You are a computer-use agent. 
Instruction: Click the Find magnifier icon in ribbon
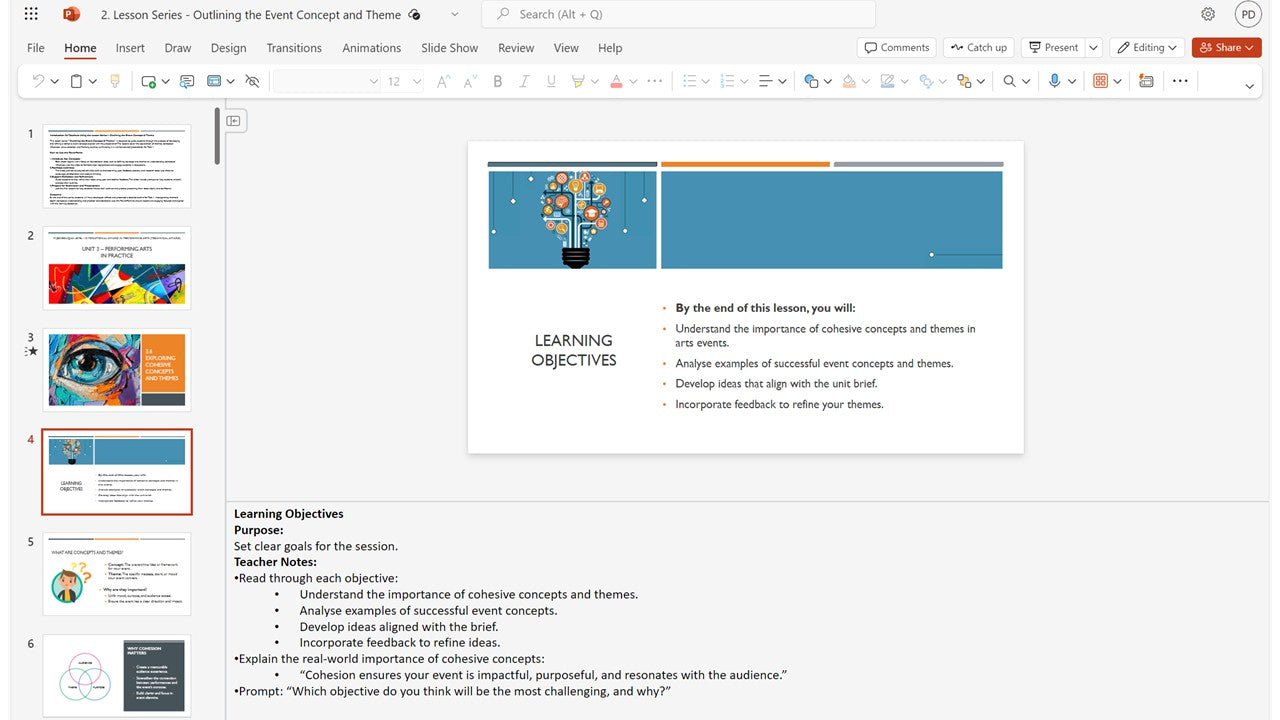coord(1010,82)
